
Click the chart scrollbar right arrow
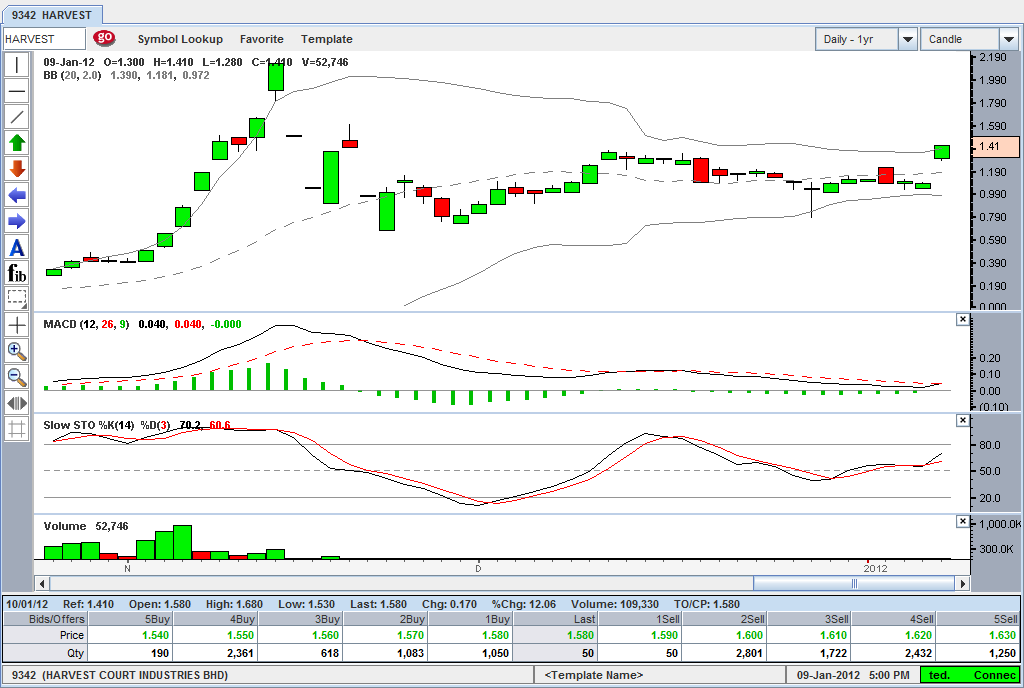[963, 584]
